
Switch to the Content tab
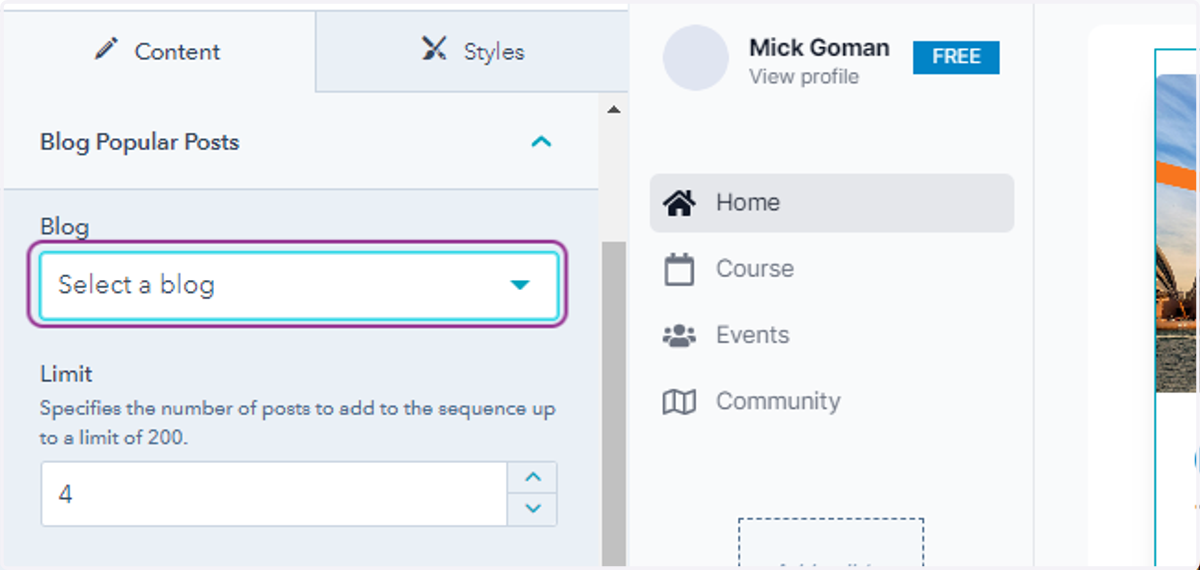(158, 51)
